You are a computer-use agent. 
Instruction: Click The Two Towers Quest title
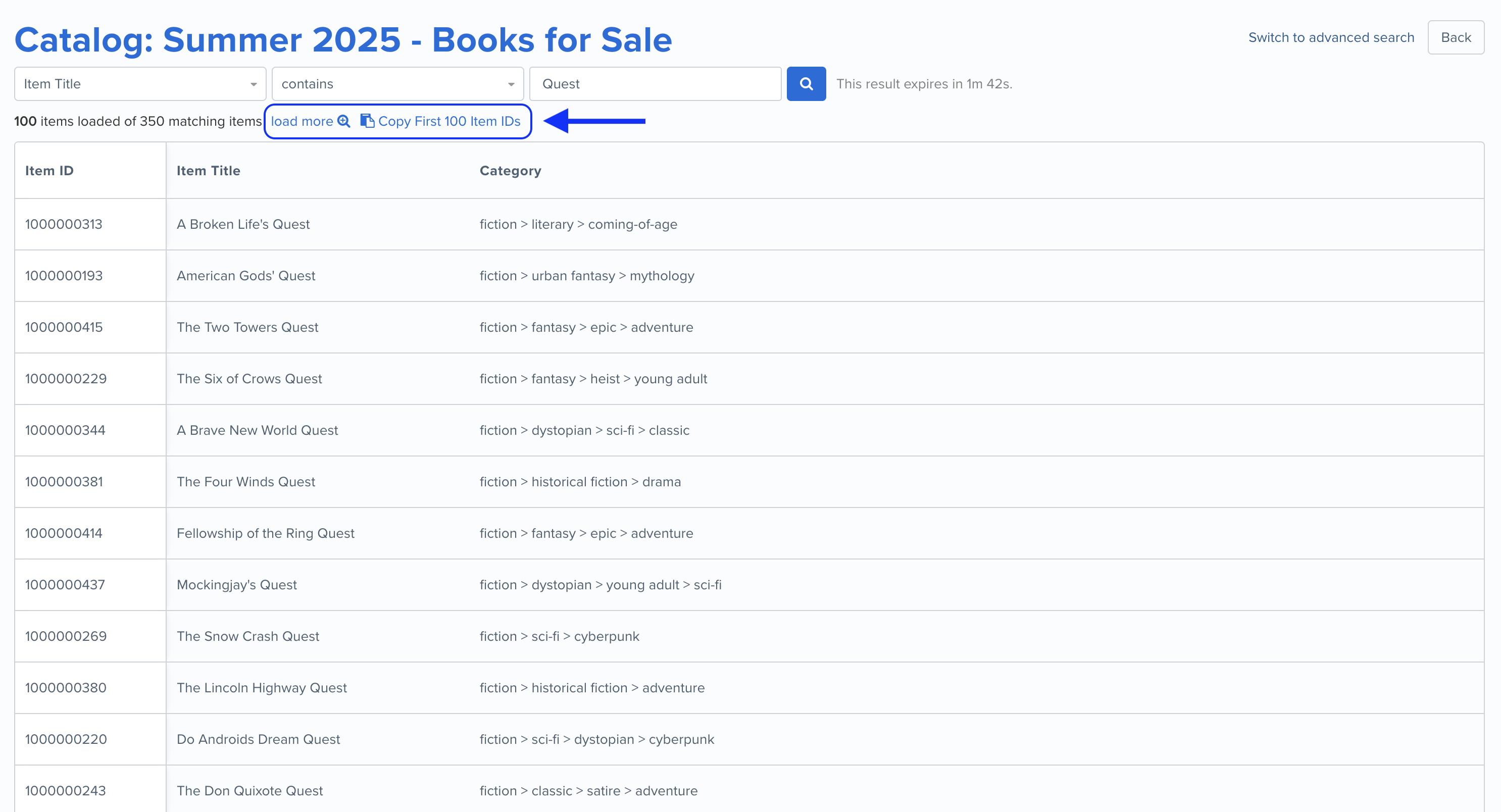(x=247, y=327)
